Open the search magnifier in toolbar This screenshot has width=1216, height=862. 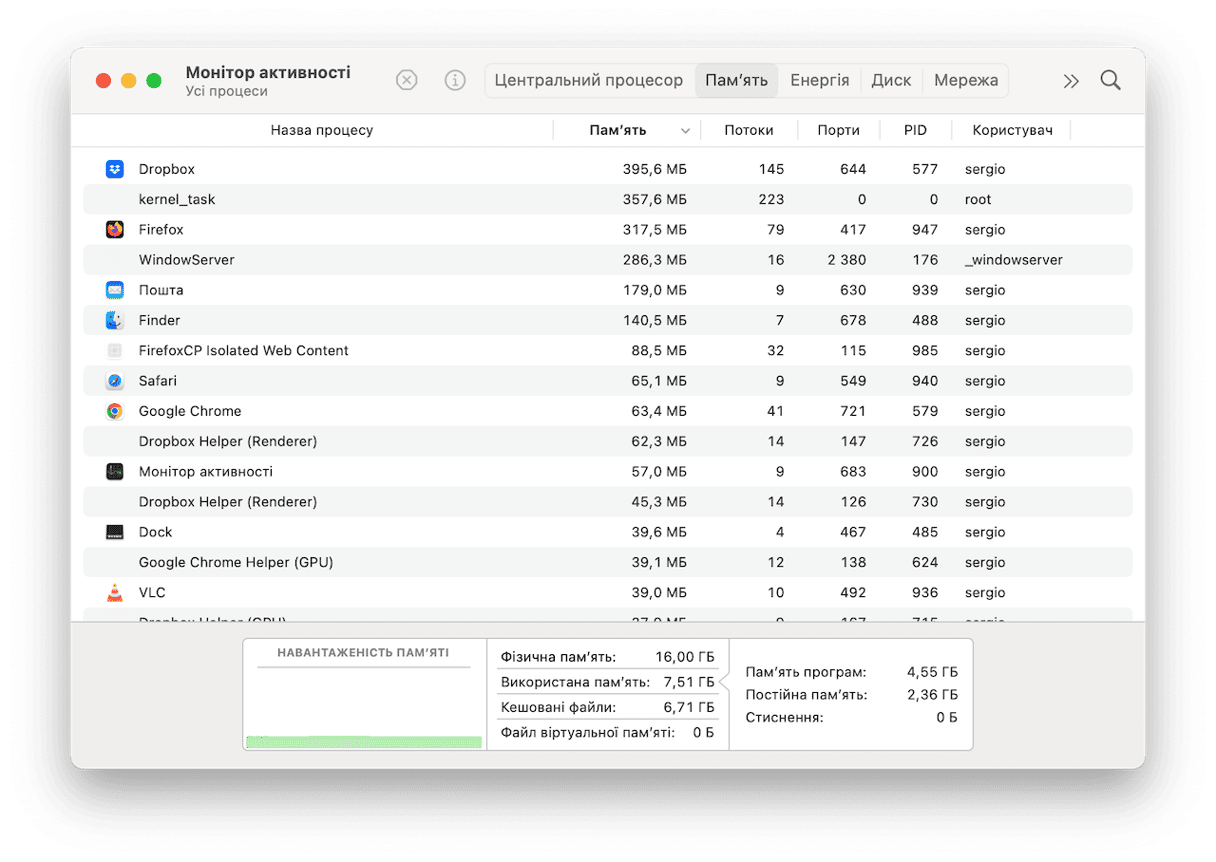(1110, 80)
